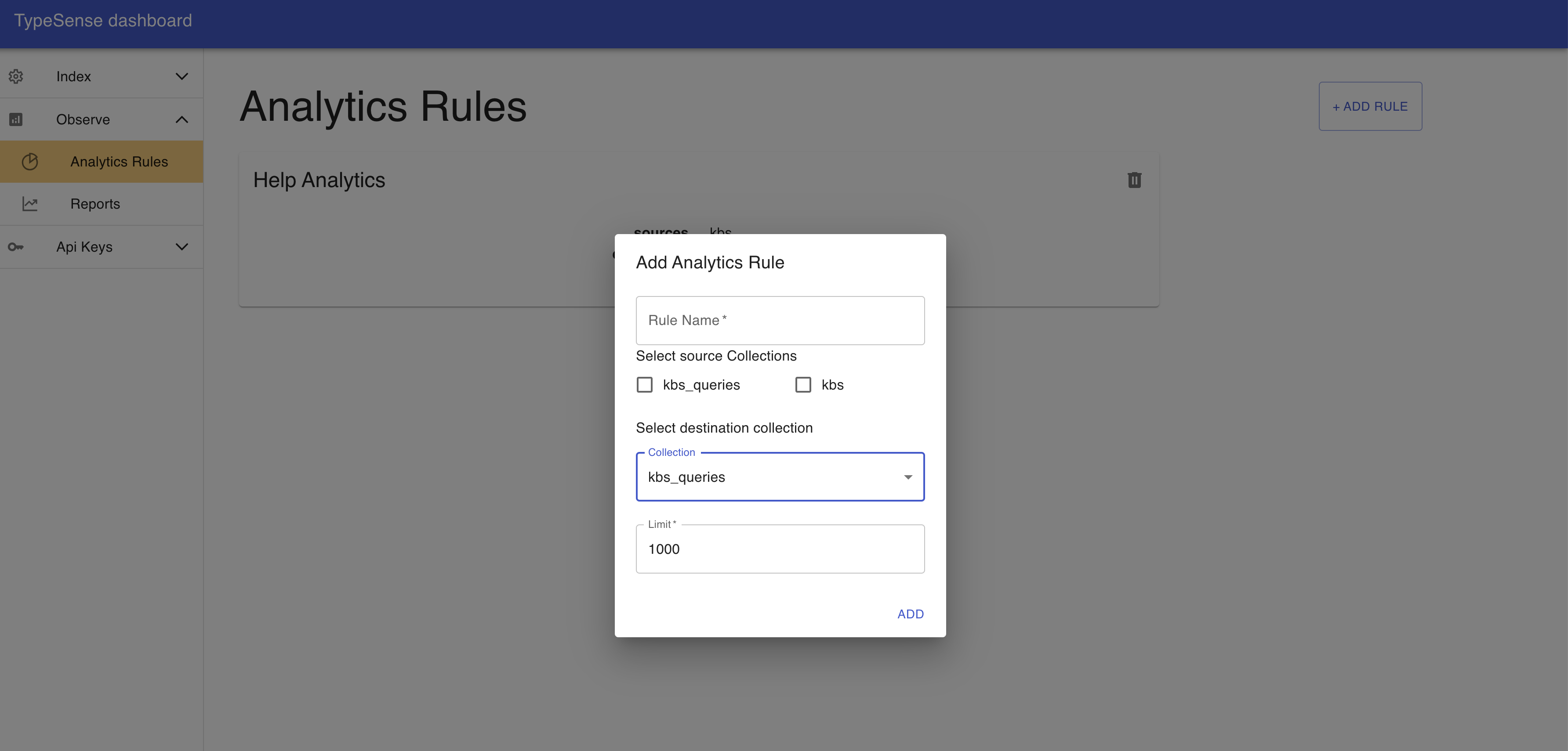The width and height of the screenshot is (1568, 751).
Task: Delete the Help Analytics rule with the trash icon
Action: 1134,180
